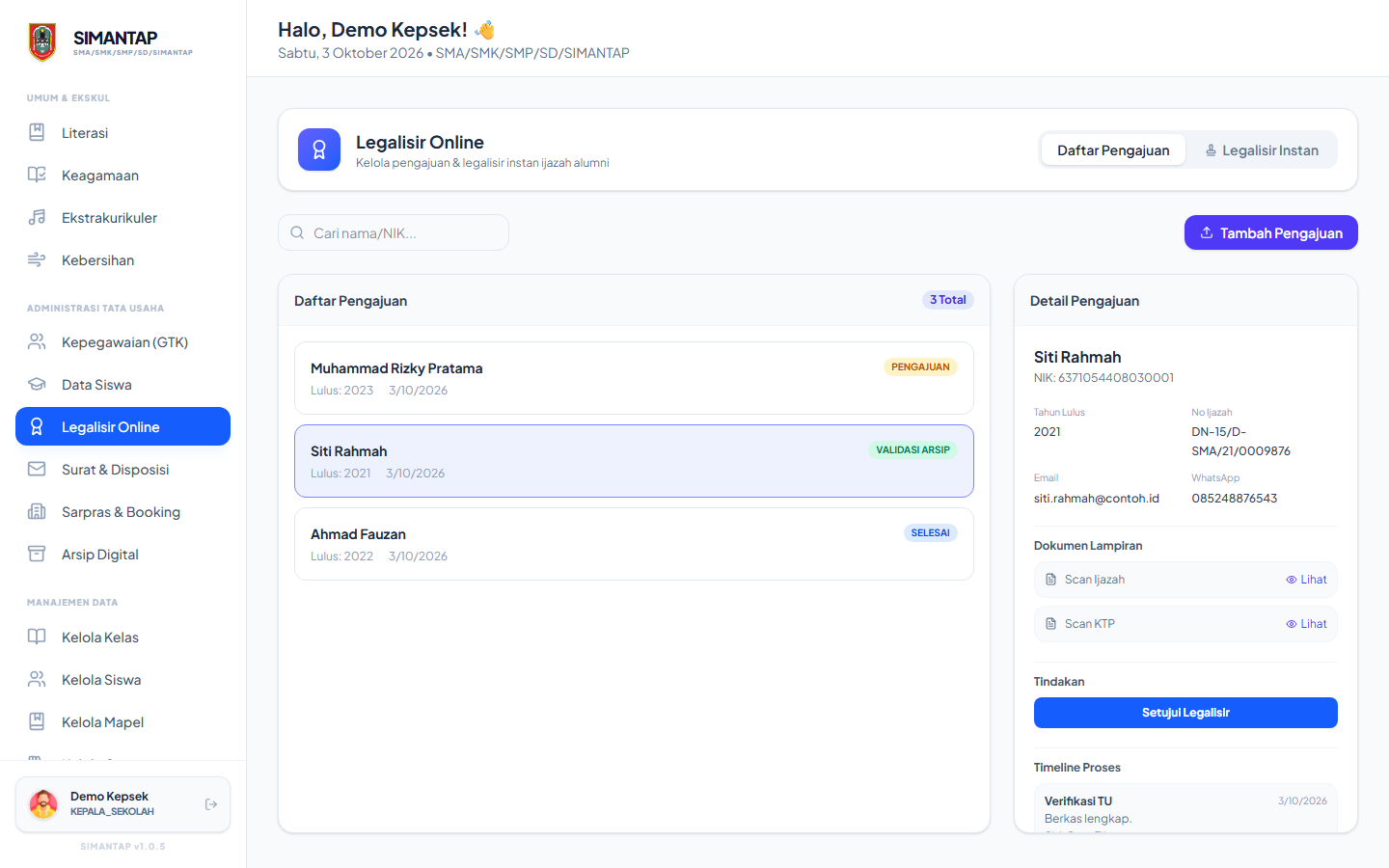Open Kepegawaian (GTK) people icon
The width and height of the screenshot is (1389, 868).
37,342
